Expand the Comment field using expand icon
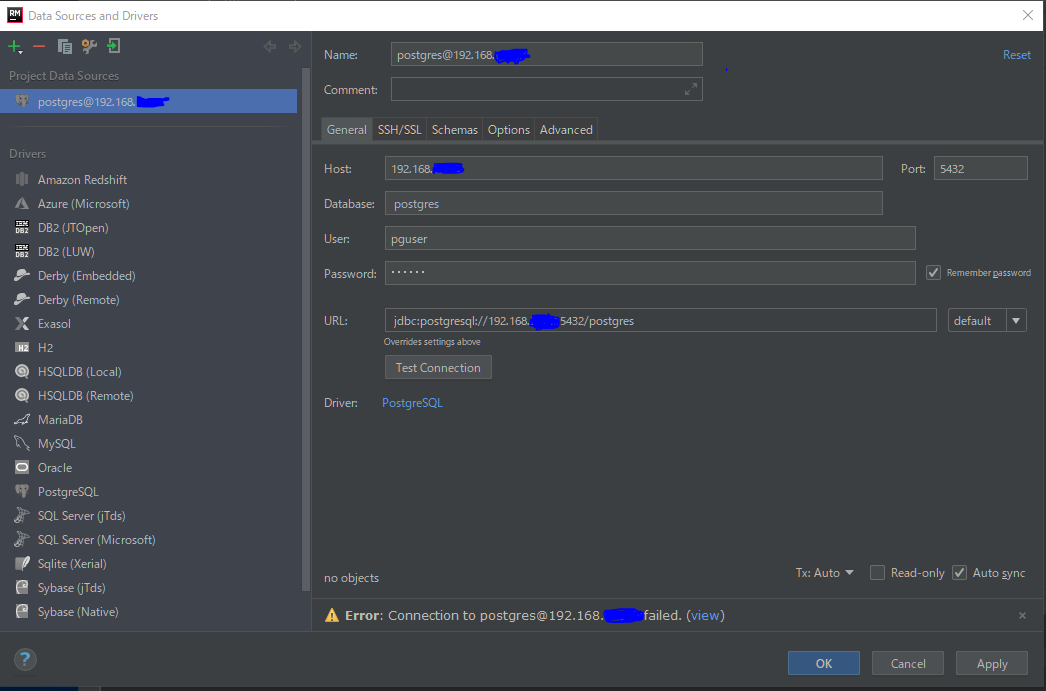Image resolution: width=1046 pixels, height=691 pixels. (x=690, y=90)
